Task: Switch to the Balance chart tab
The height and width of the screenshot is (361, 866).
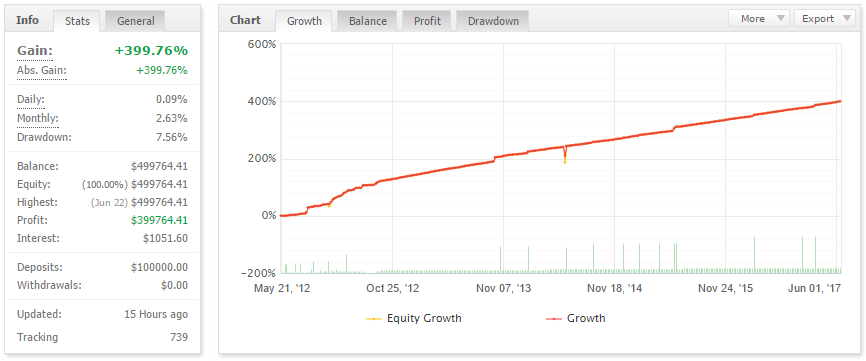Action: [x=368, y=21]
